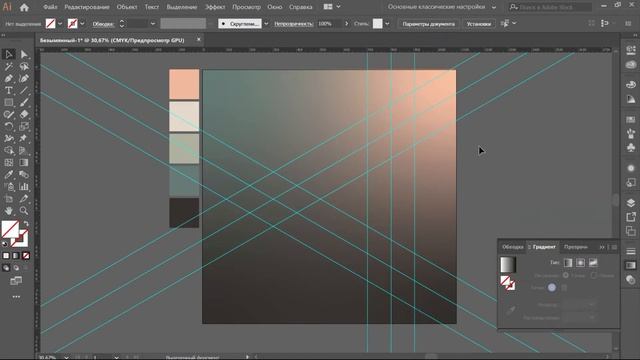Viewport: 640px width, 360px height.
Task: Click Параметры документа button
Action: pos(429,24)
